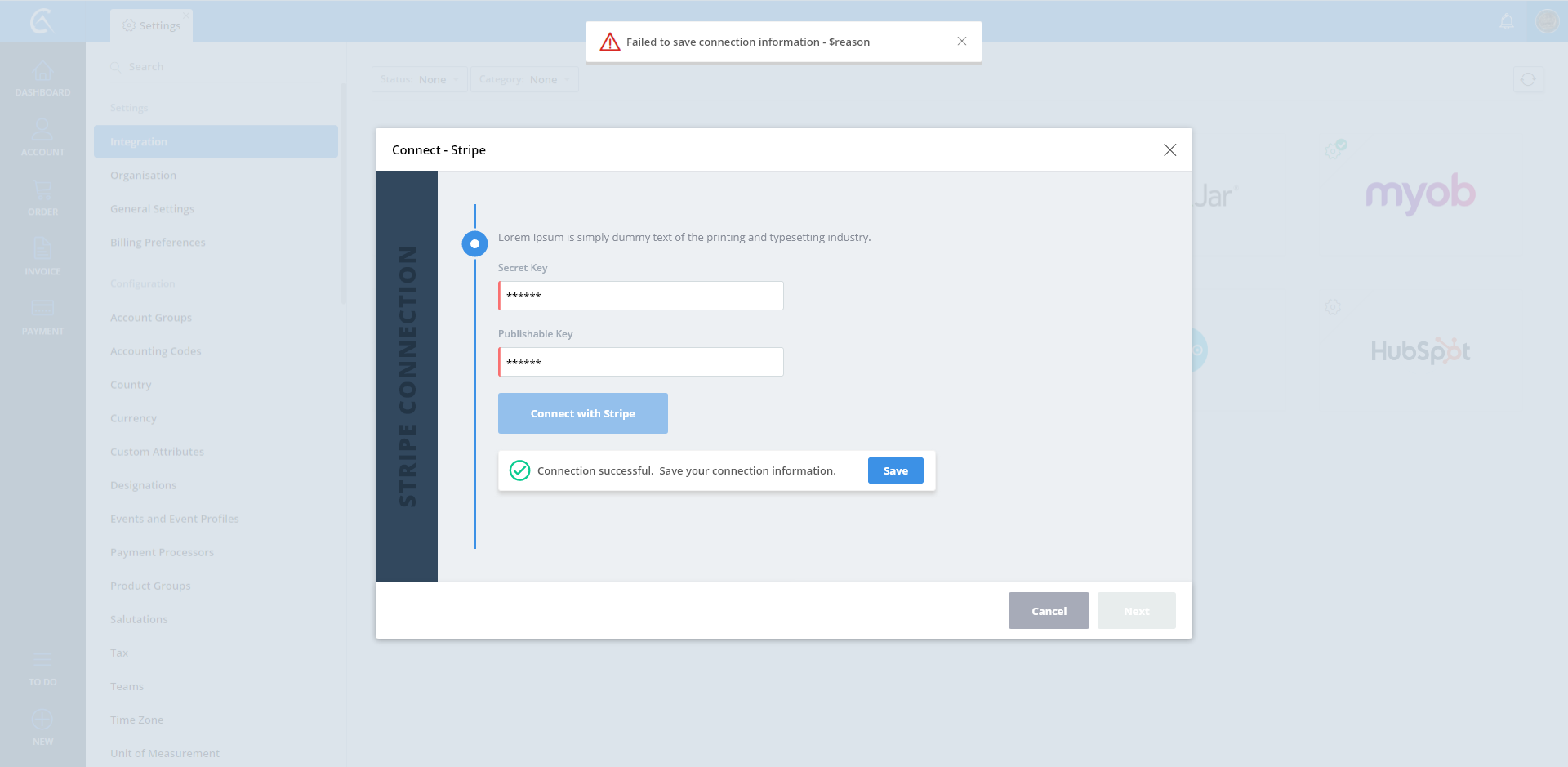
Task: Click into the Secret Key field
Action: (641, 296)
